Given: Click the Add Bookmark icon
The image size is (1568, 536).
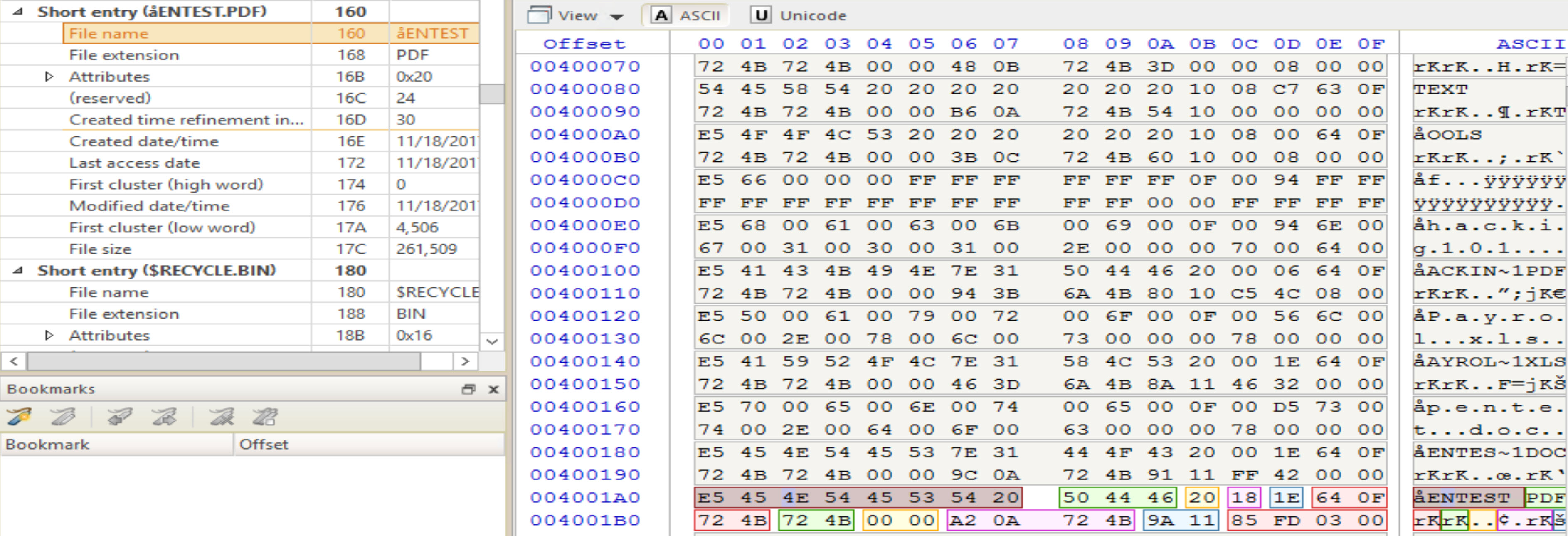Looking at the screenshot, I should pyautogui.click(x=20, y=417).
